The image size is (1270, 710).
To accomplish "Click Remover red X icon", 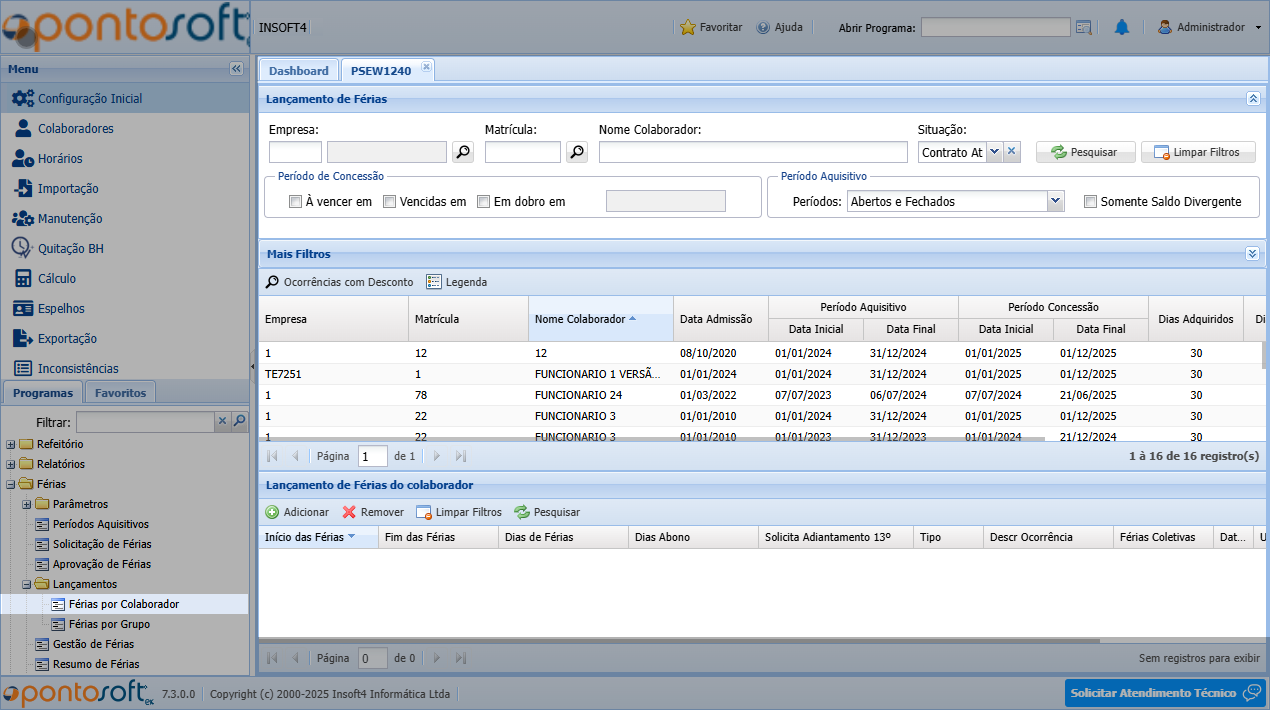I will (349, 512).
